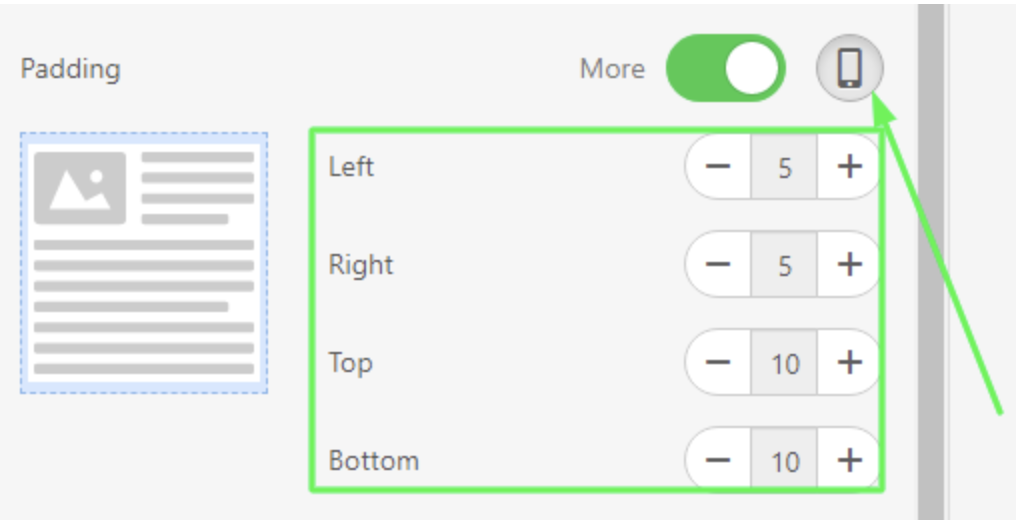Decrease the Left padding with minus
Viewport: 1016px width, 520px height.
pos(718,167)
